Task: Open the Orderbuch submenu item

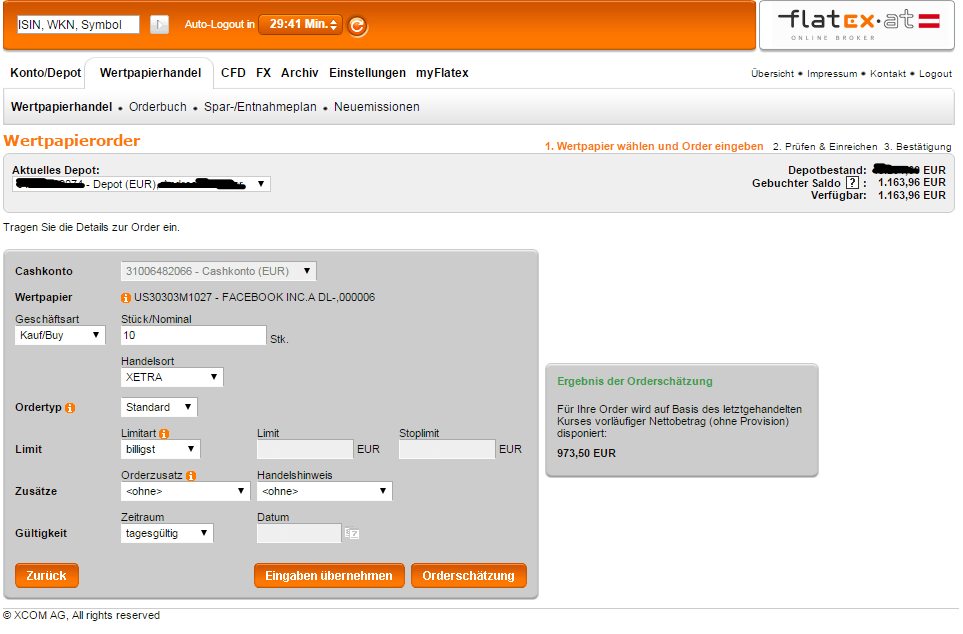Action: [x=158, y=107]
